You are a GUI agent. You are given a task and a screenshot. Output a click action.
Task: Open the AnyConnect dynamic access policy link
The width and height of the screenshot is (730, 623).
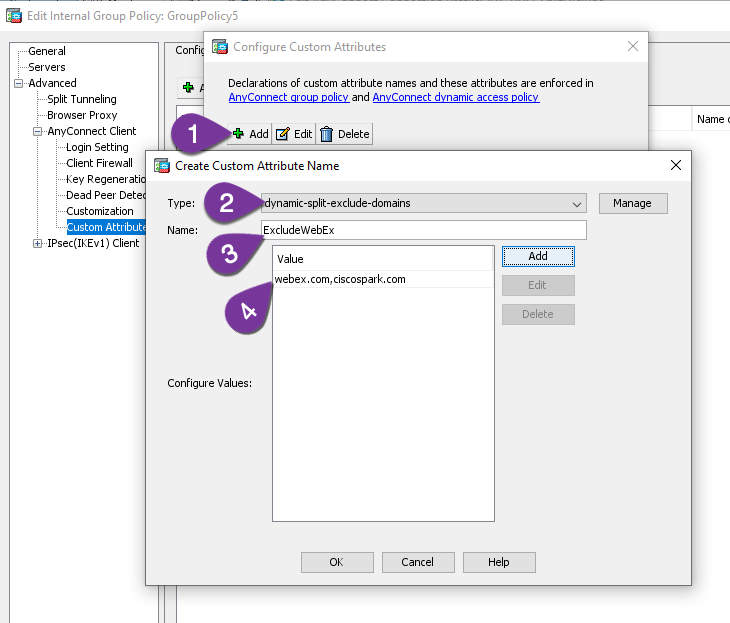456,97
